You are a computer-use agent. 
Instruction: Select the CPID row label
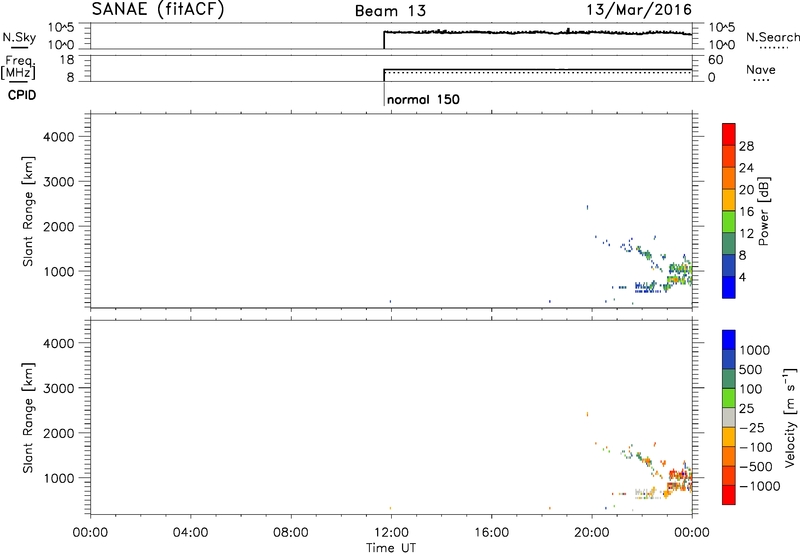click(22, 95)
